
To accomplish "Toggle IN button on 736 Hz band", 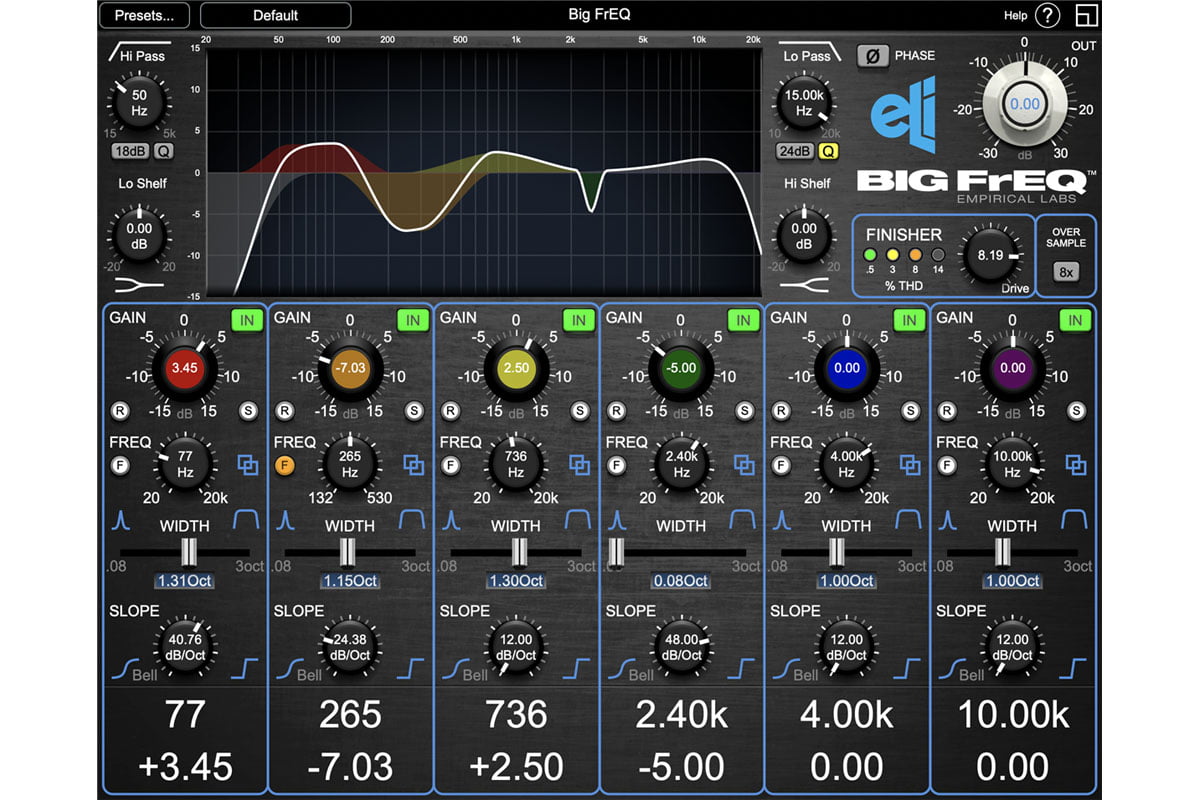I will tap(578, 320).
